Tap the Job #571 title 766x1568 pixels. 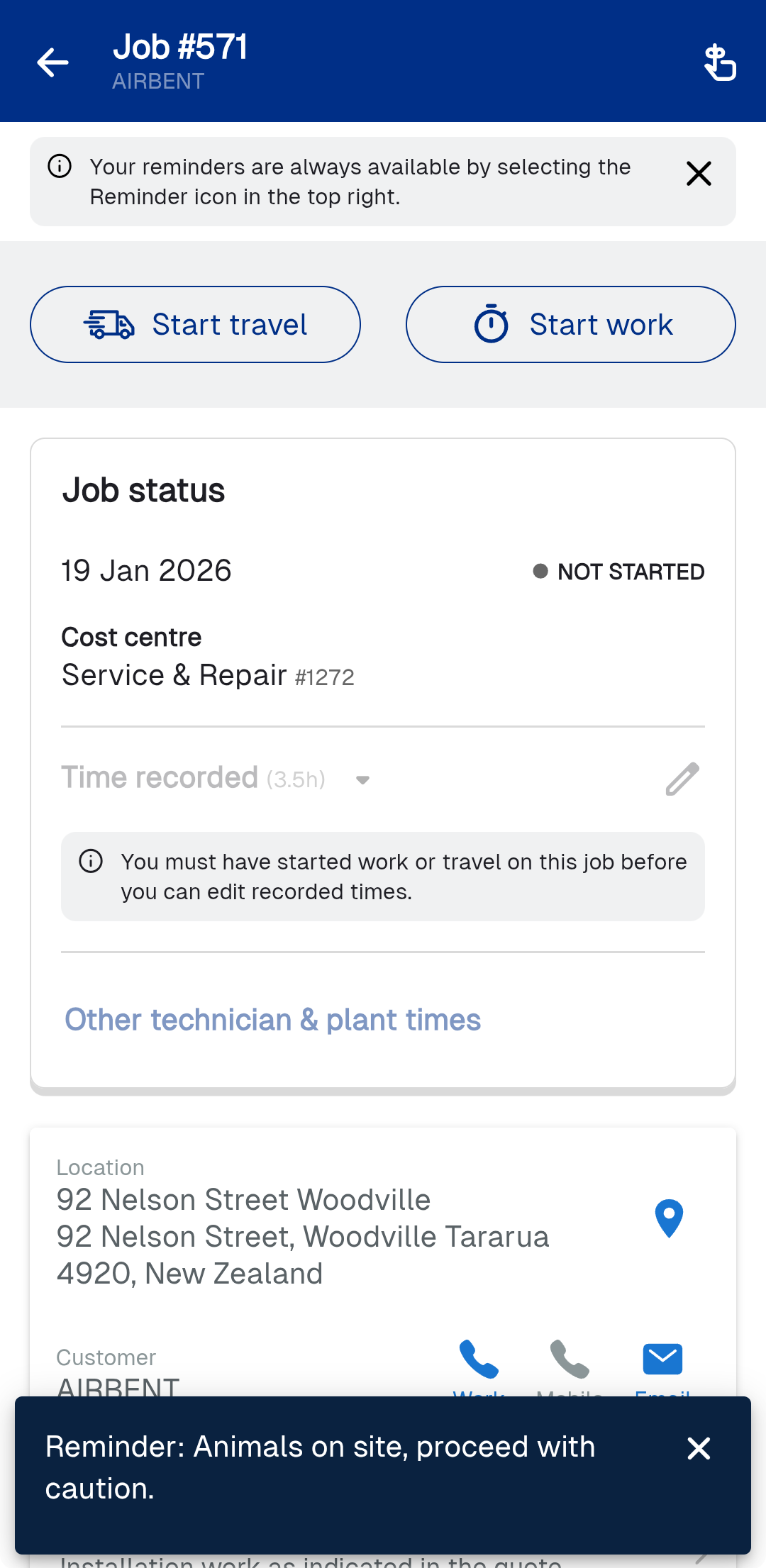[x=180, y=48]
